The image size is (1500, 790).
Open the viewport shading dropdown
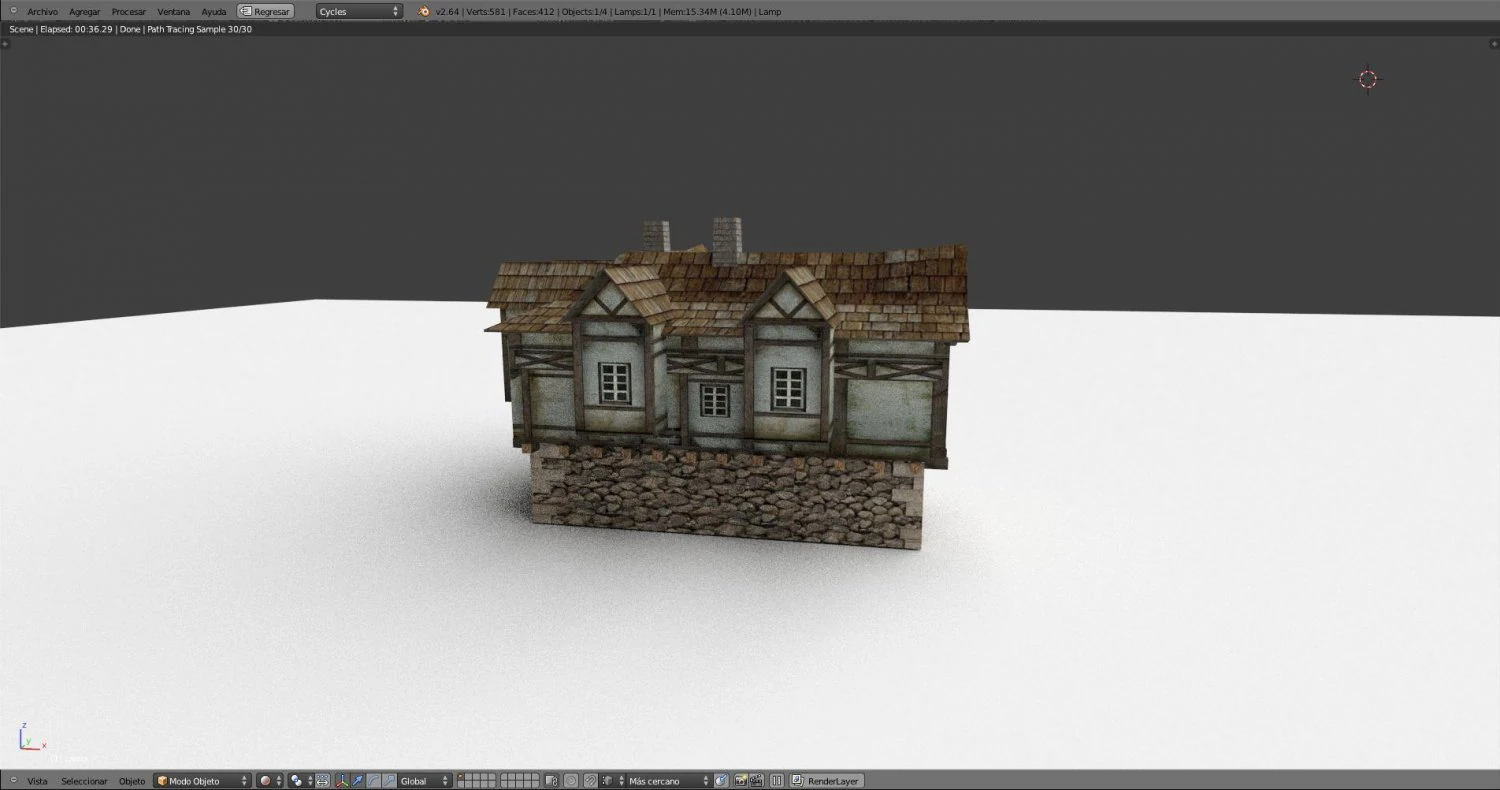click(x=270, y=781)
